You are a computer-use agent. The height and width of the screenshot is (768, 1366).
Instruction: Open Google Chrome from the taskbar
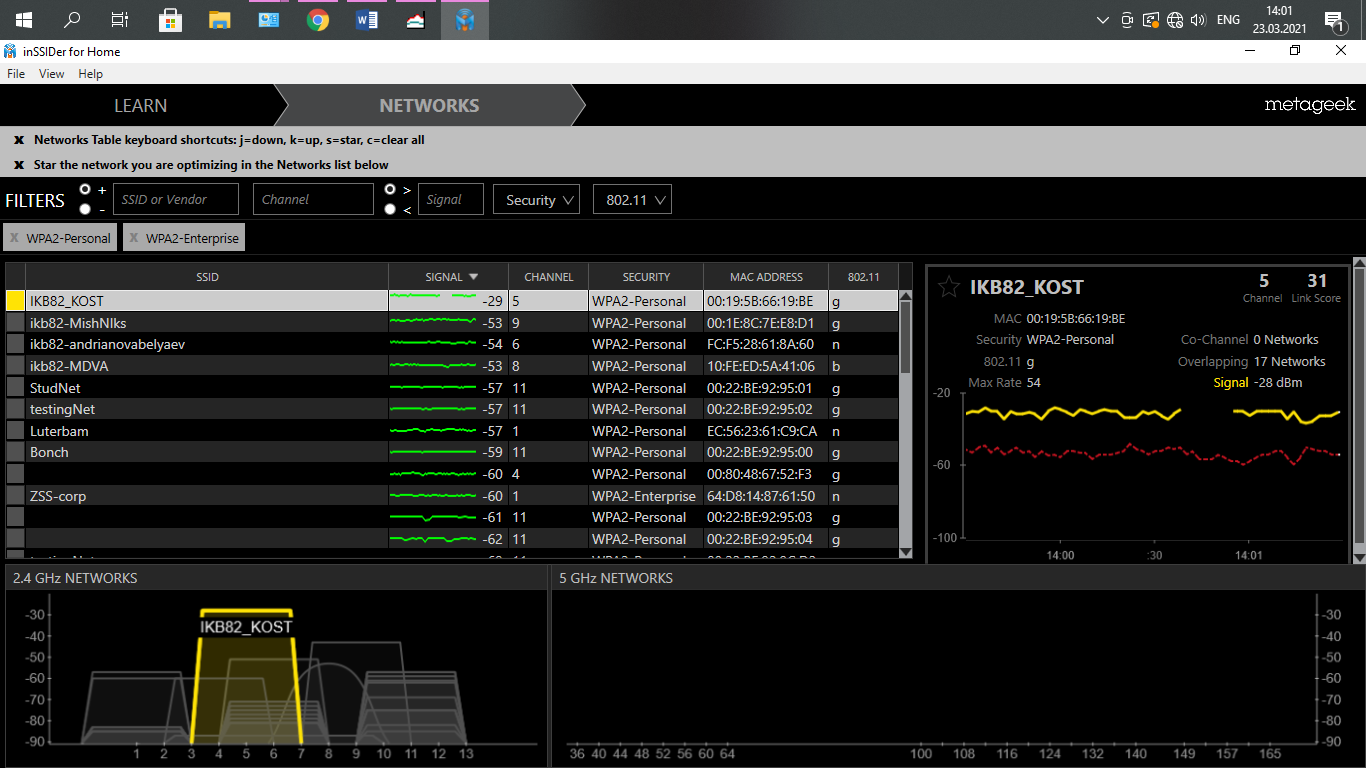click(318, 20)
